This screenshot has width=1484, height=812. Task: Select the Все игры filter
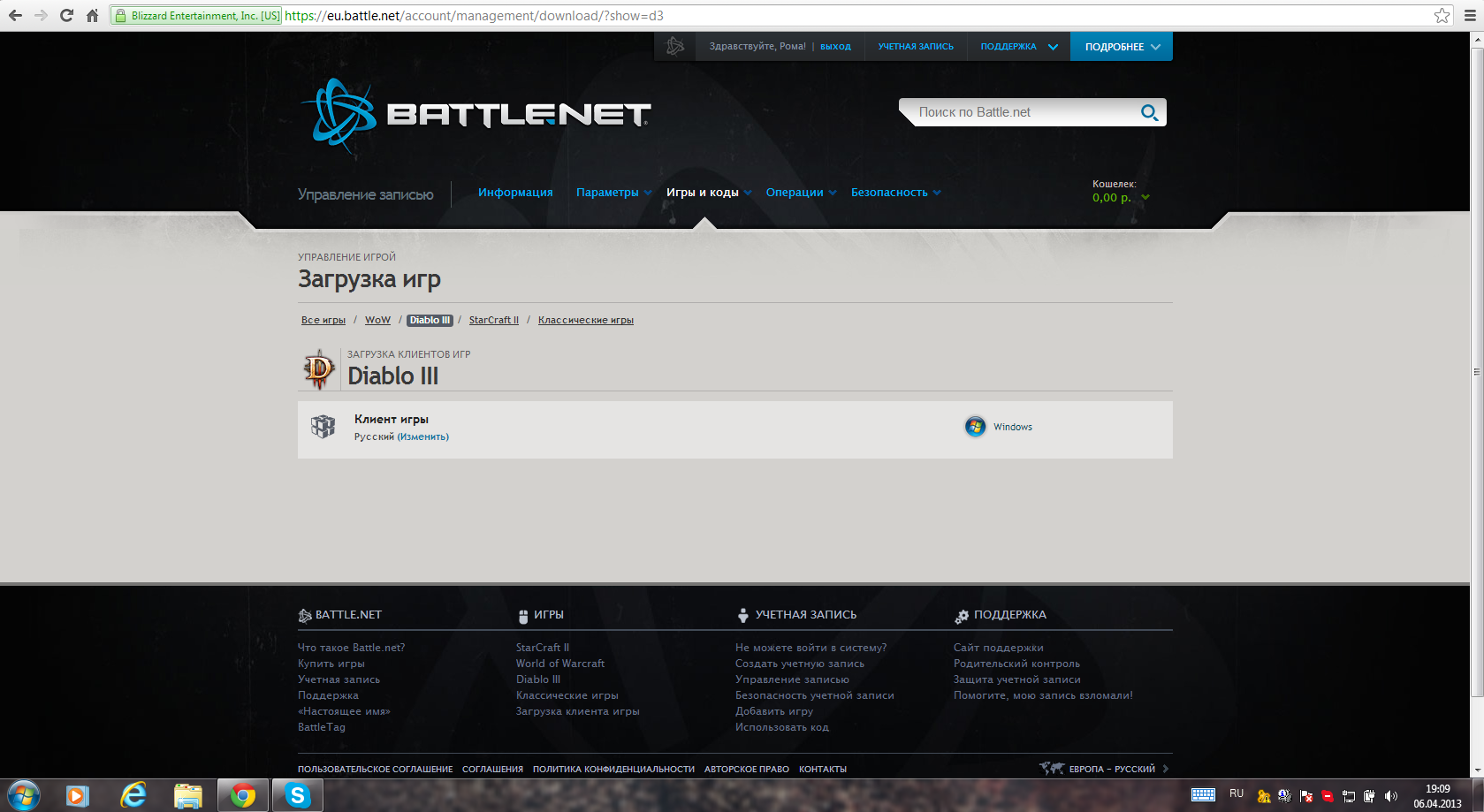(x=323, y=320)
